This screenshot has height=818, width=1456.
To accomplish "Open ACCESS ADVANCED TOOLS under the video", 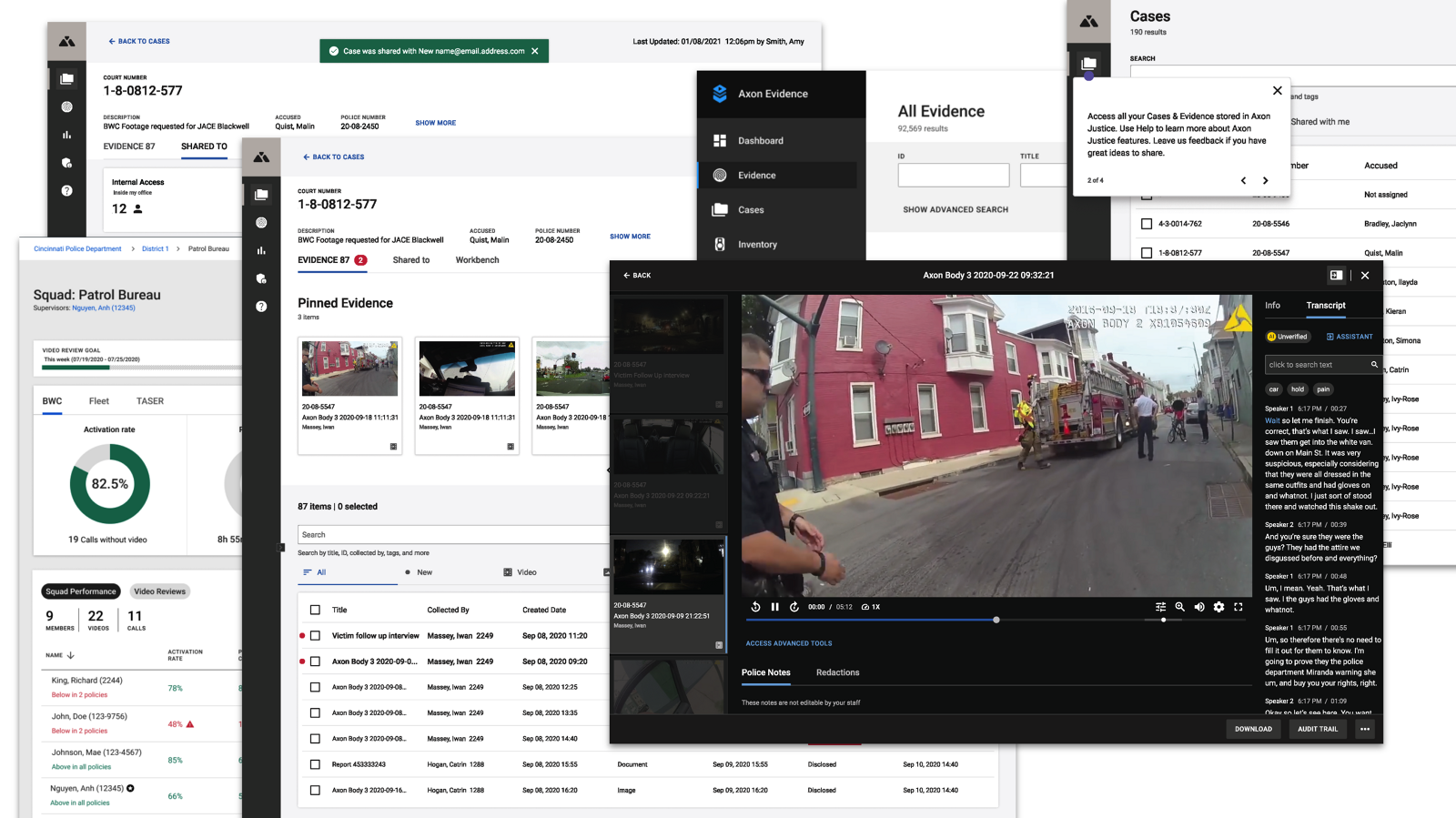I will (x=789, y=643).
